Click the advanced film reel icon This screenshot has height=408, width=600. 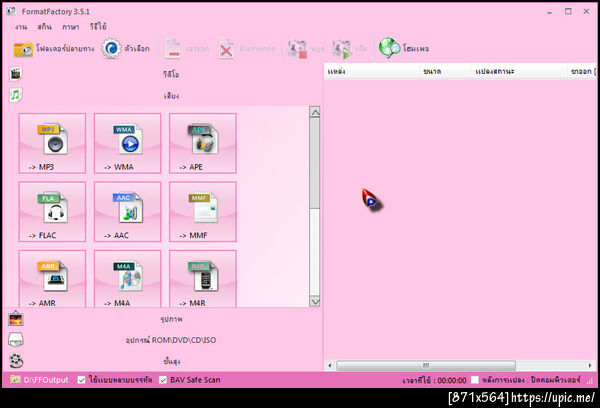point(16,361)
